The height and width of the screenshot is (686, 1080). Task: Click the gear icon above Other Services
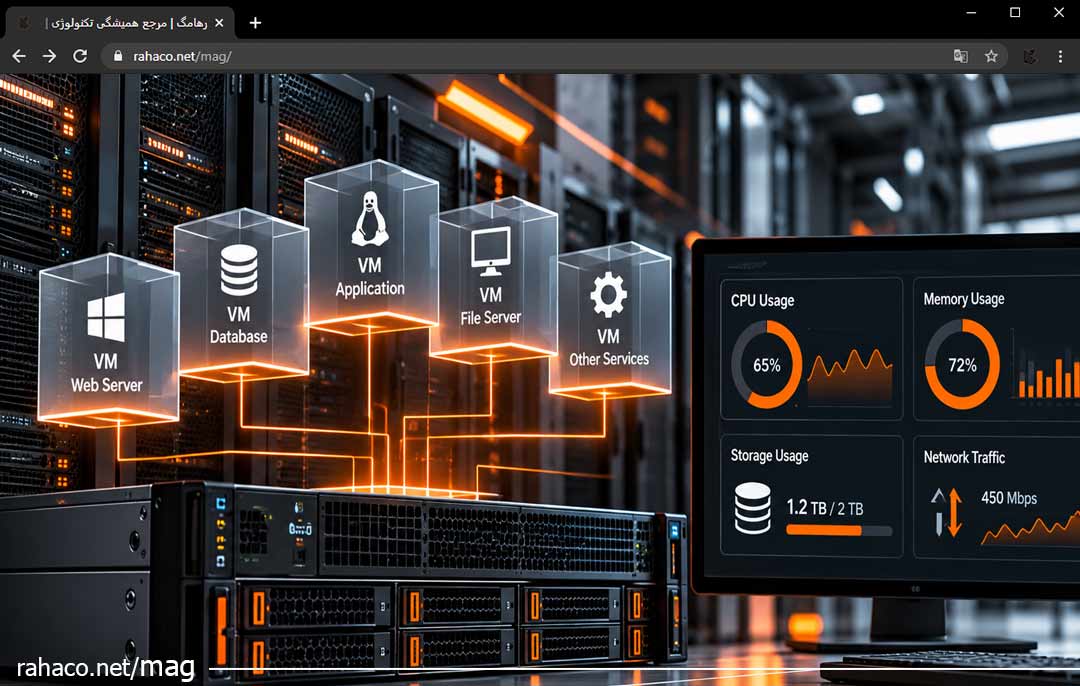[x=608, y=294]
